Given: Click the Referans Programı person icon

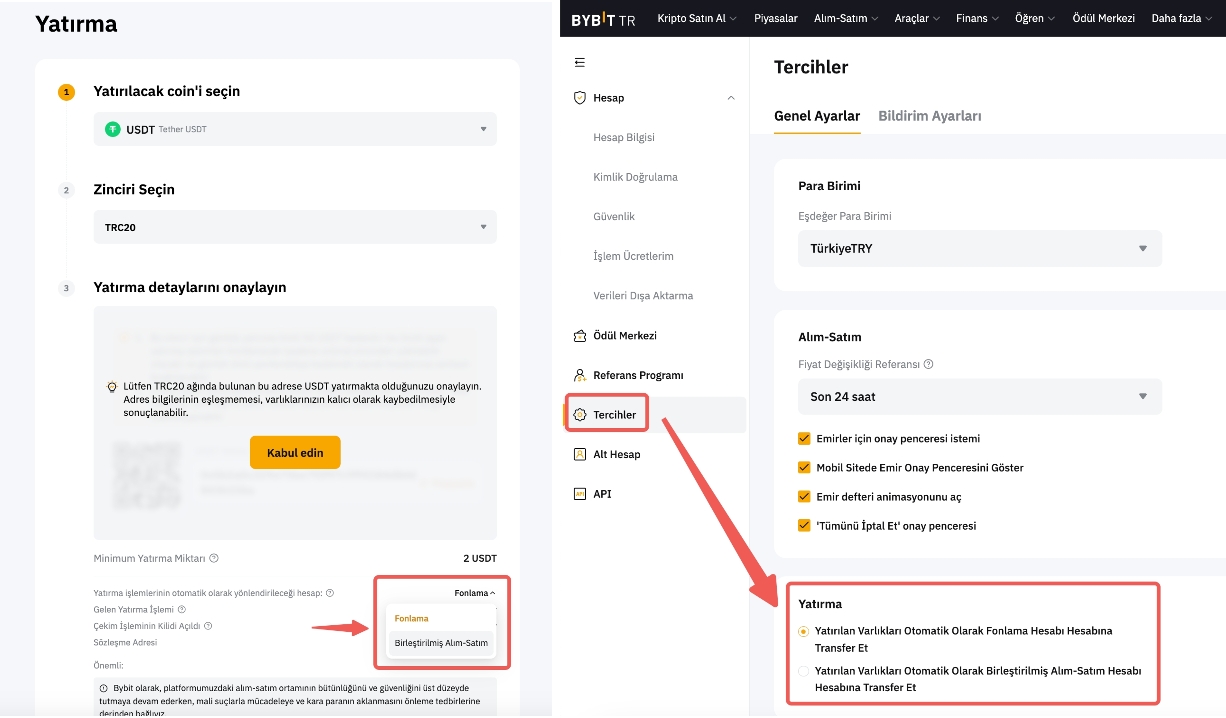Looking at the screenshot, I should coord(579,375).
